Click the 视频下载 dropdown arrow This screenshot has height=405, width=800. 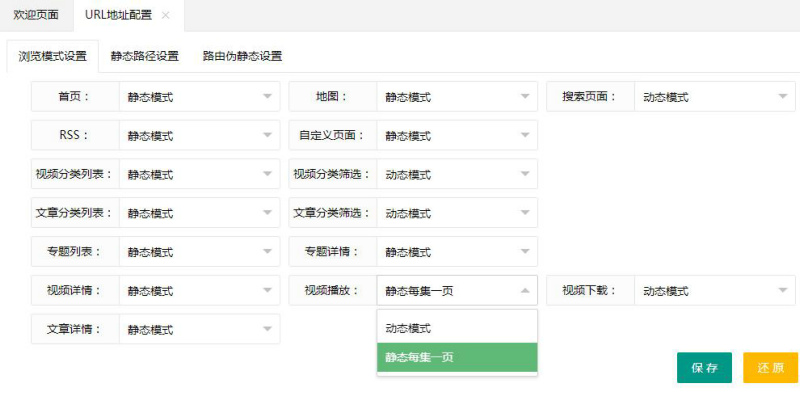pos(783,291)
